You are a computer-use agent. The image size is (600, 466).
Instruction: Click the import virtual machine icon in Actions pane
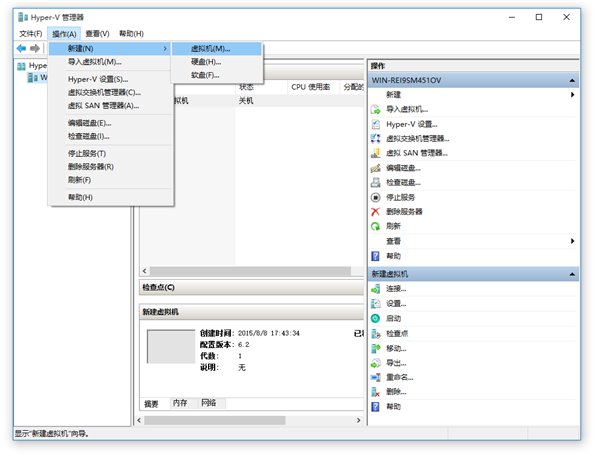(375, 109)
